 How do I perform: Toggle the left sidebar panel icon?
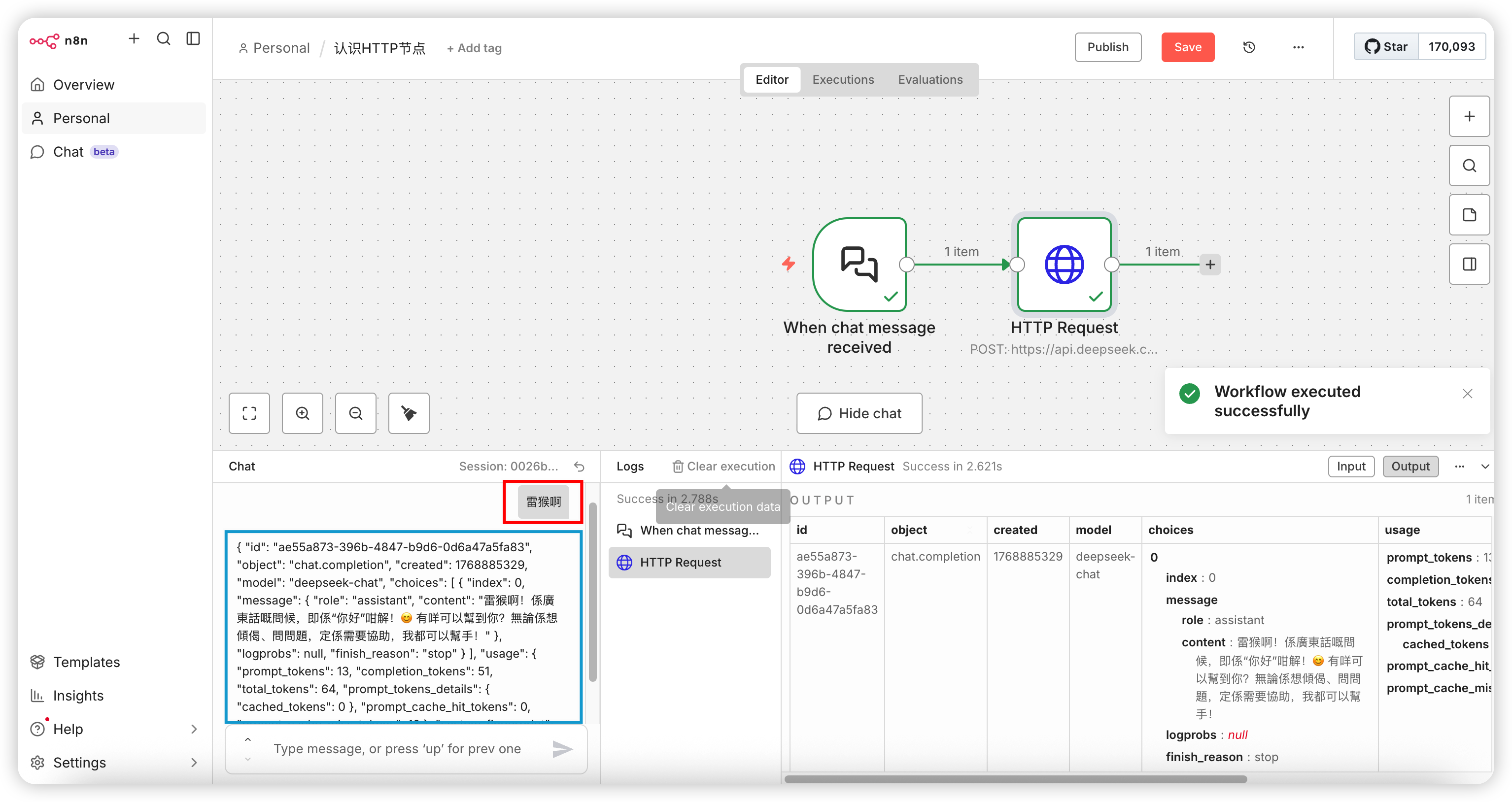pyautogui.click(x=193, y=39)
